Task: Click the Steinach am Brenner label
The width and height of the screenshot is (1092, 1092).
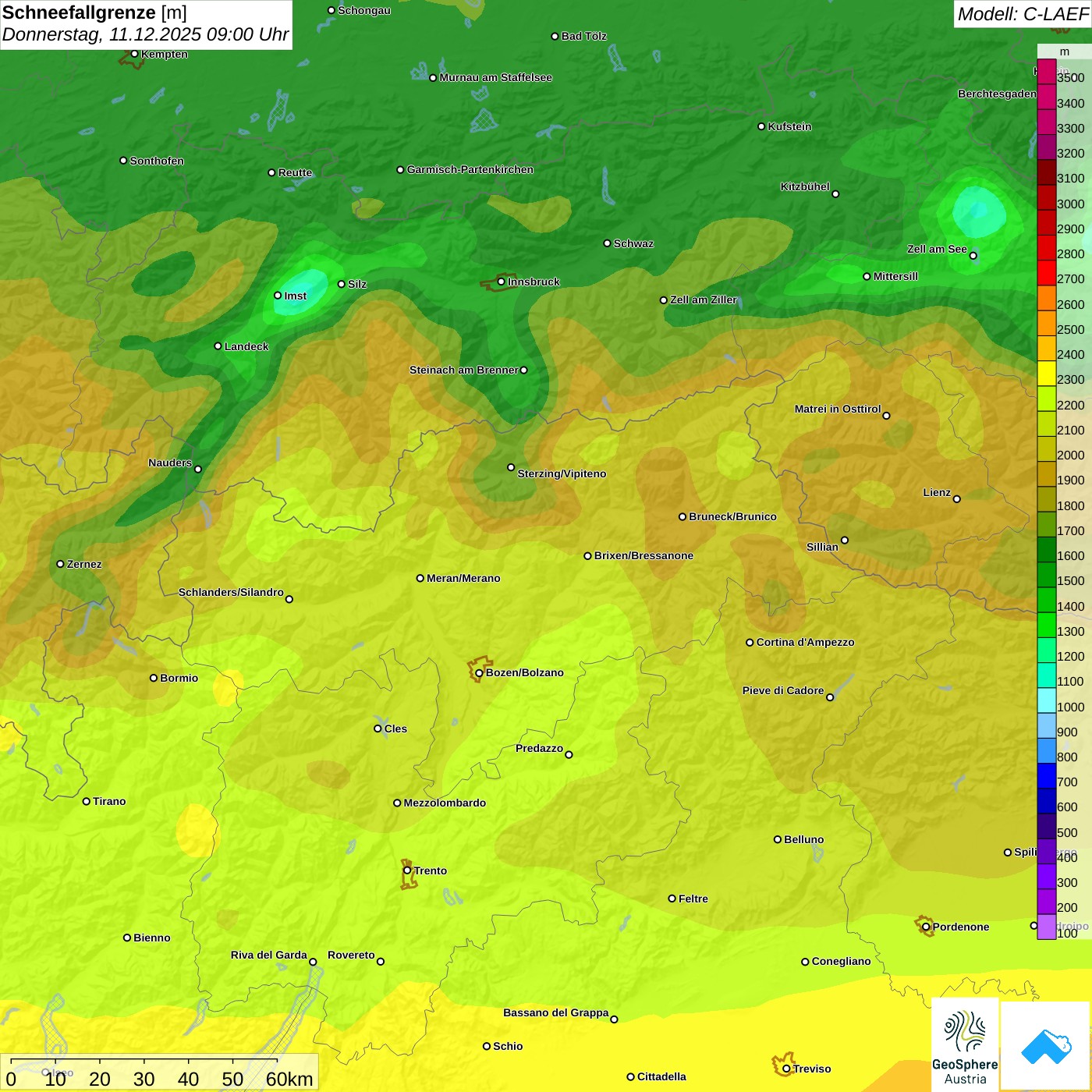Action: coord(464,370)
